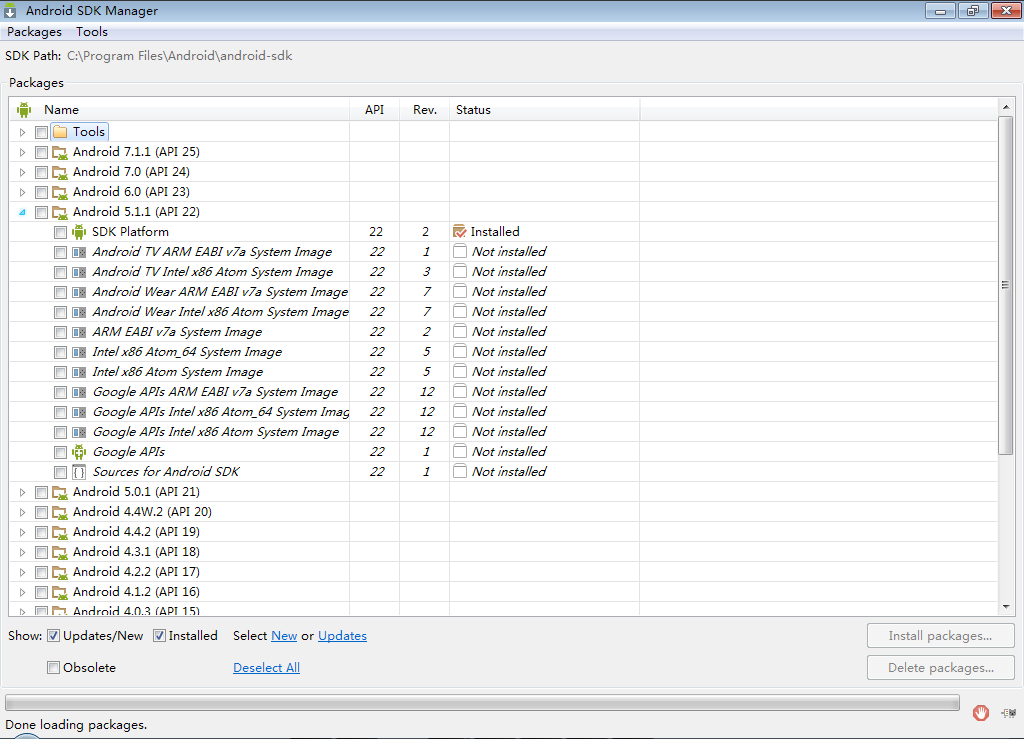Viewport: 1024px width, 739px height.
Task: Click the scroll down arrow of package list
Action: coord(1006,607)
